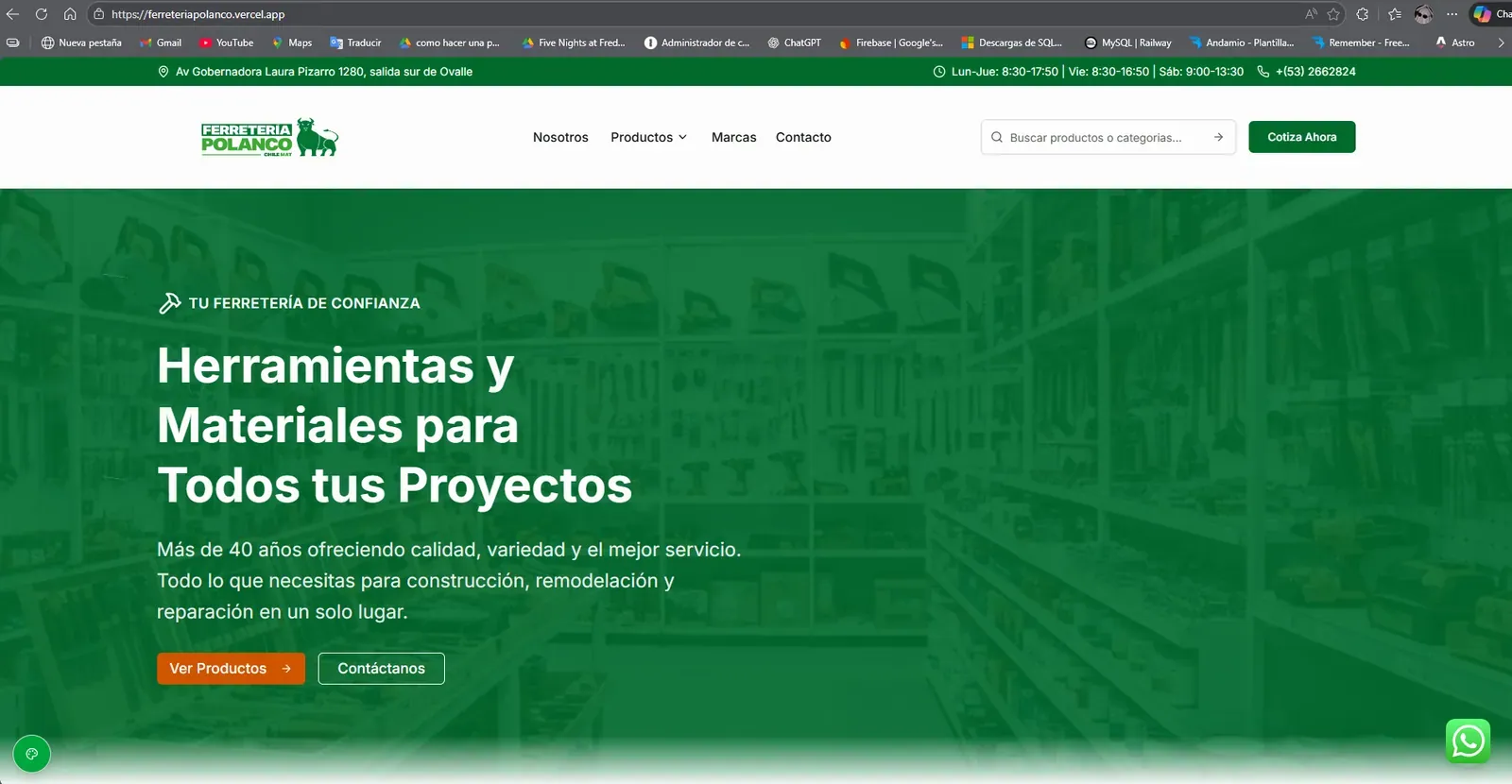Image resolution: width=1512 pixels, height=784 pixels.
Task: Click the Ferretería Polanco bull logo
Action: tap(269, 138)
